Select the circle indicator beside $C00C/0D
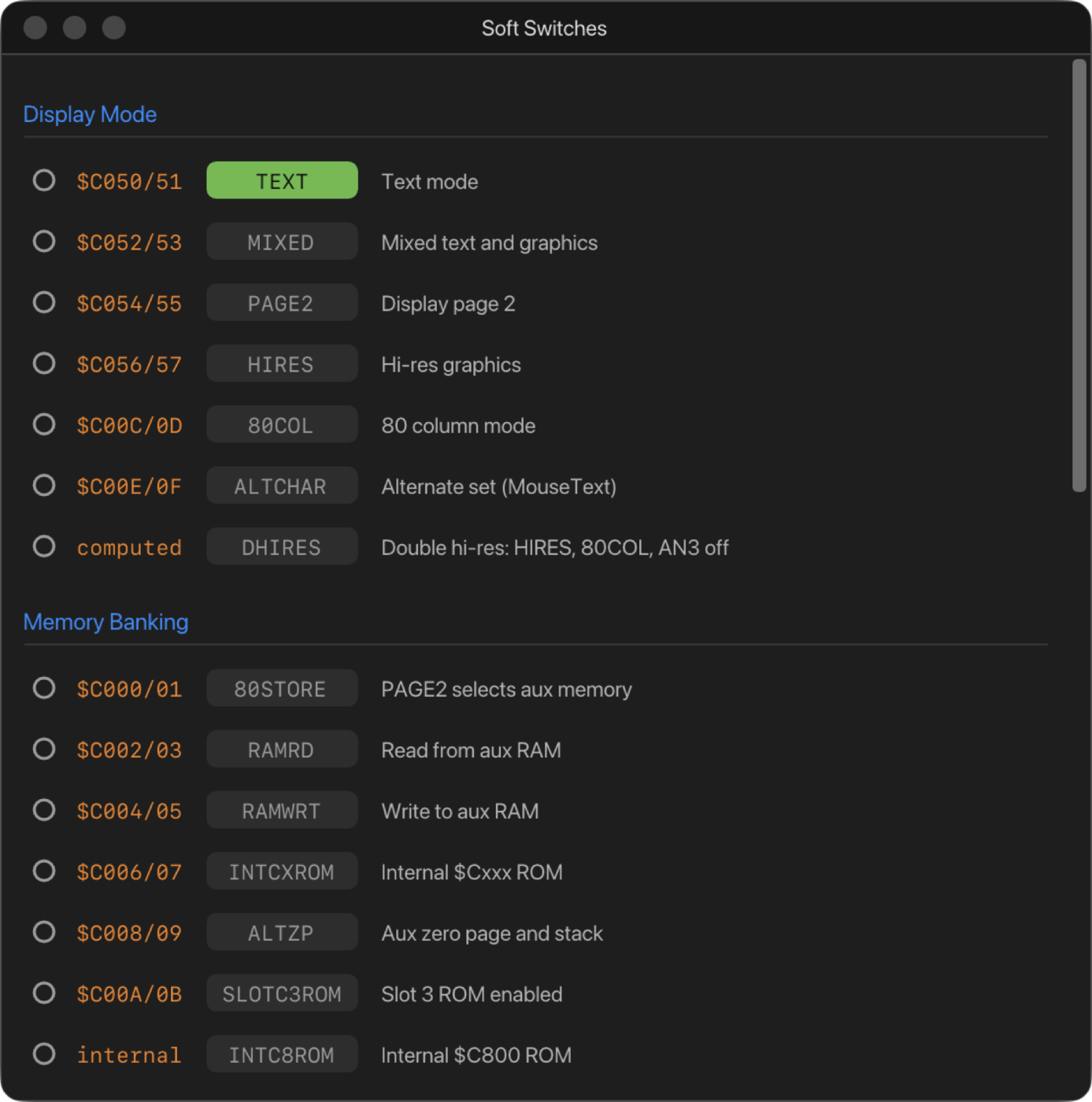The height and width of the screenshot is (1102, 1092). (44, 424)
